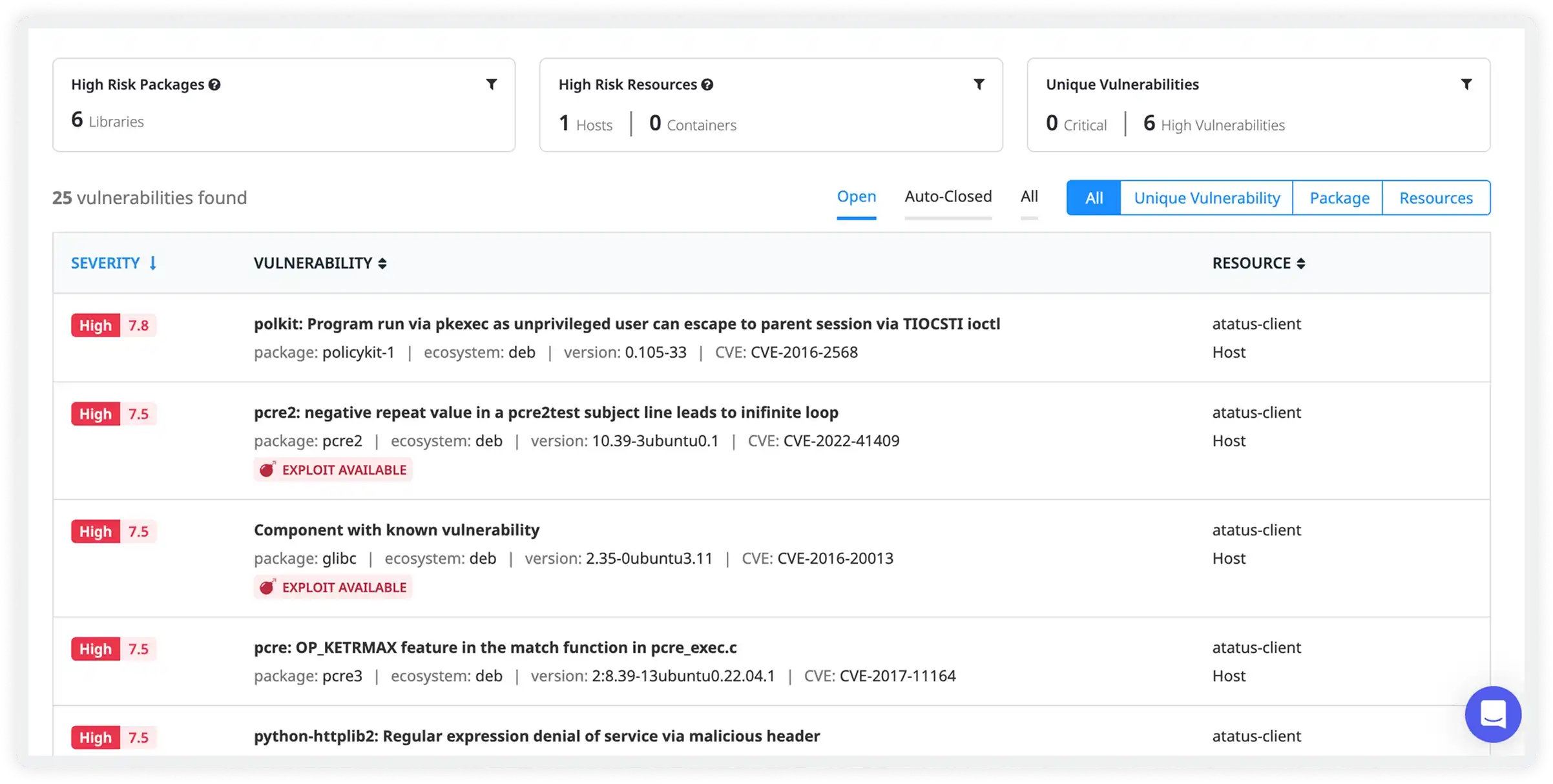Click the filter icon on High Risk Resources card

pyautogui.click(x=979, y=85)
